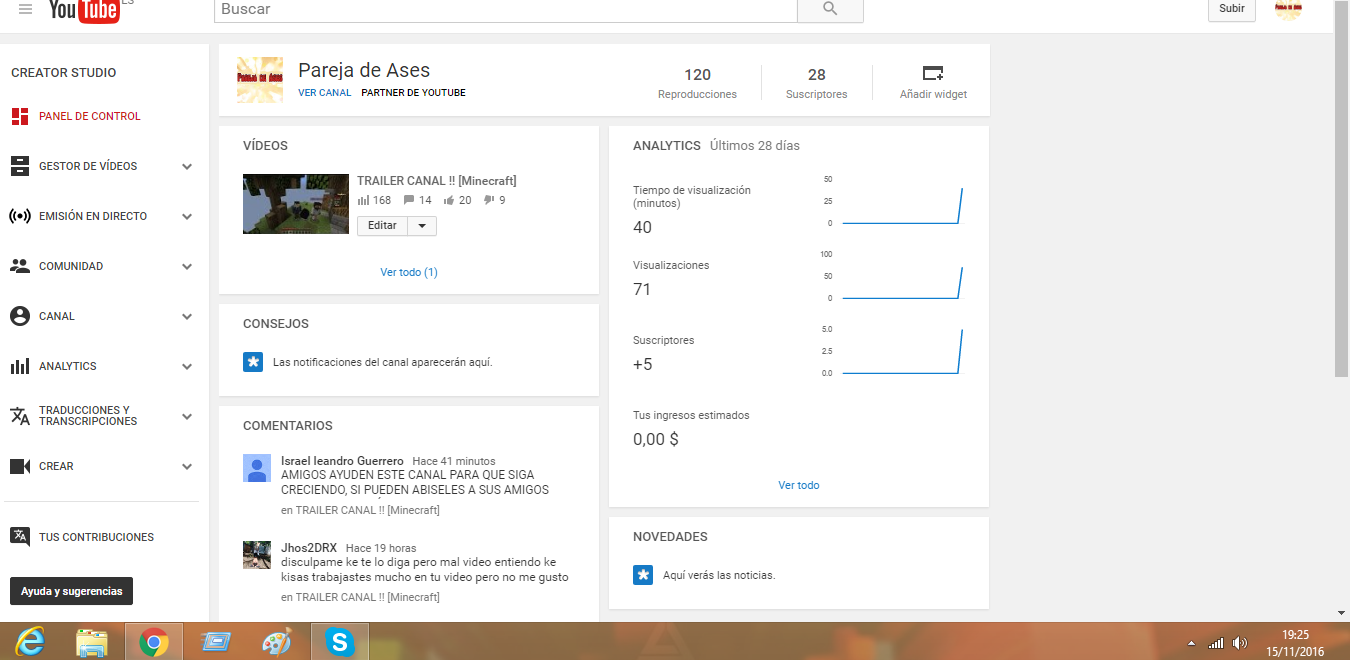Click Ayuda y sugerencias button
The width and height of the screenshot is (1351, 660).
pos(72,591)
